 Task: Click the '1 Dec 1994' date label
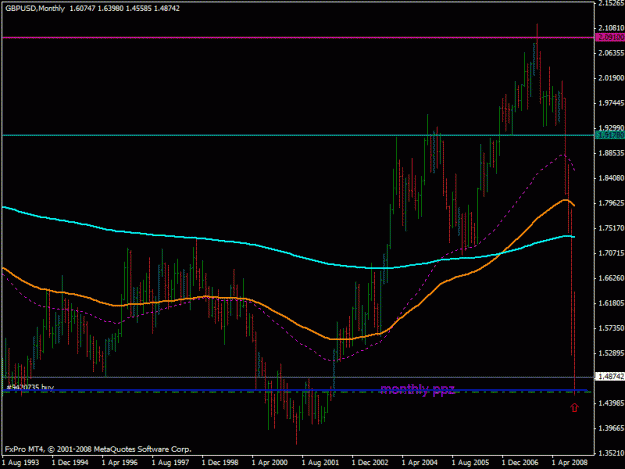click(70, 462)
